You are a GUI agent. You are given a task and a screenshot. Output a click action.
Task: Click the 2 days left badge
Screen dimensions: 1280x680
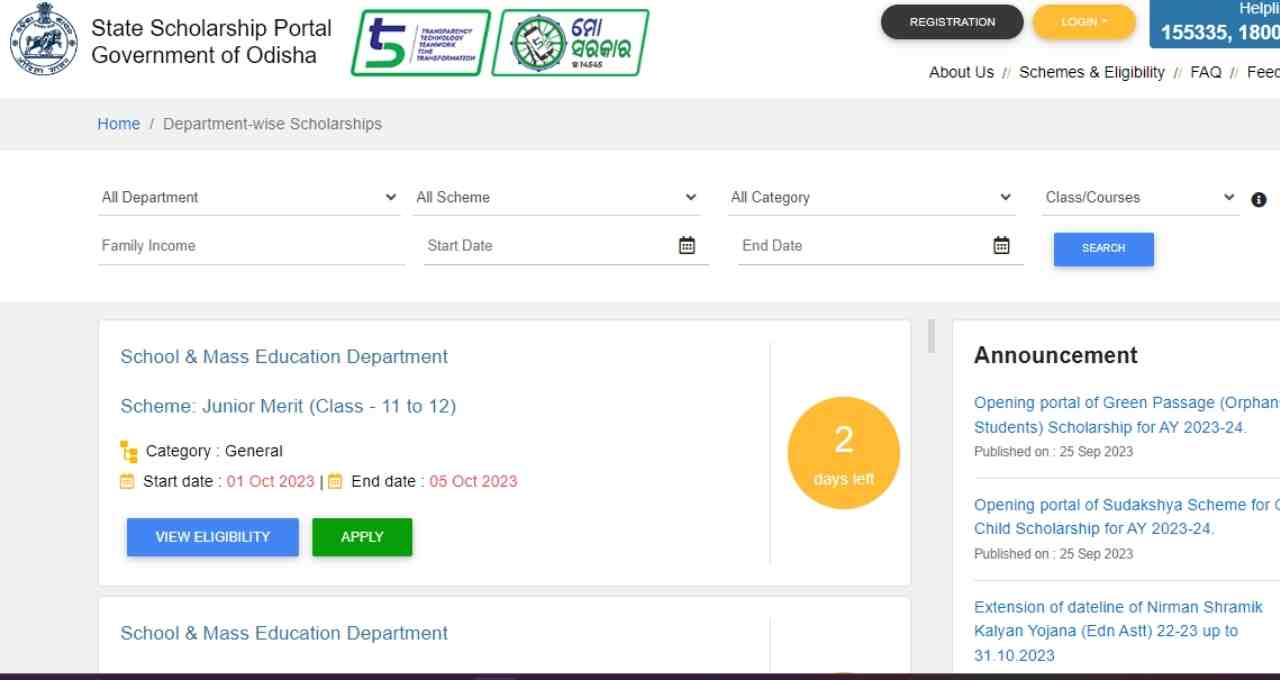pos(843,453)
